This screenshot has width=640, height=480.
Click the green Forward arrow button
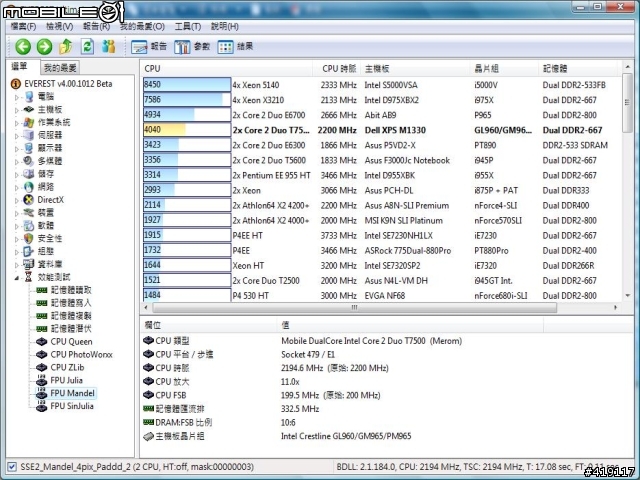44,47
